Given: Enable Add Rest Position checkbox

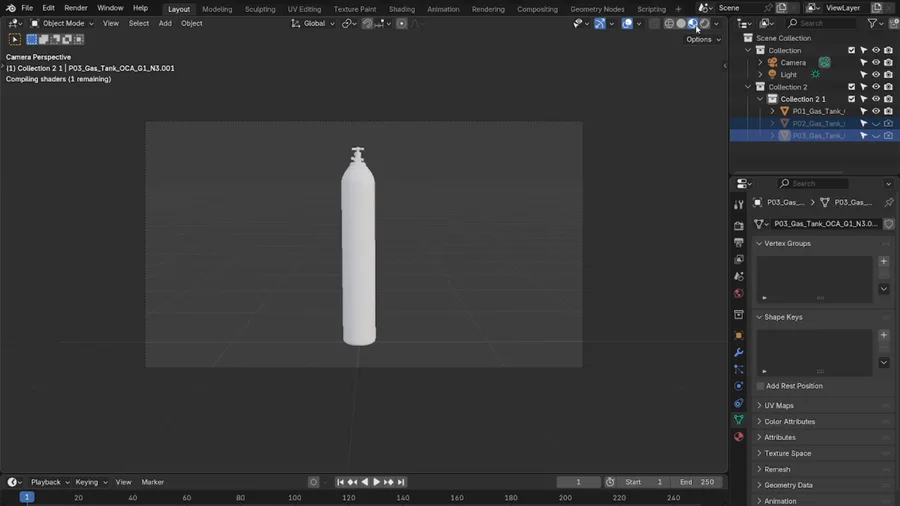Looking at the screenshot, I should (760, 386).
